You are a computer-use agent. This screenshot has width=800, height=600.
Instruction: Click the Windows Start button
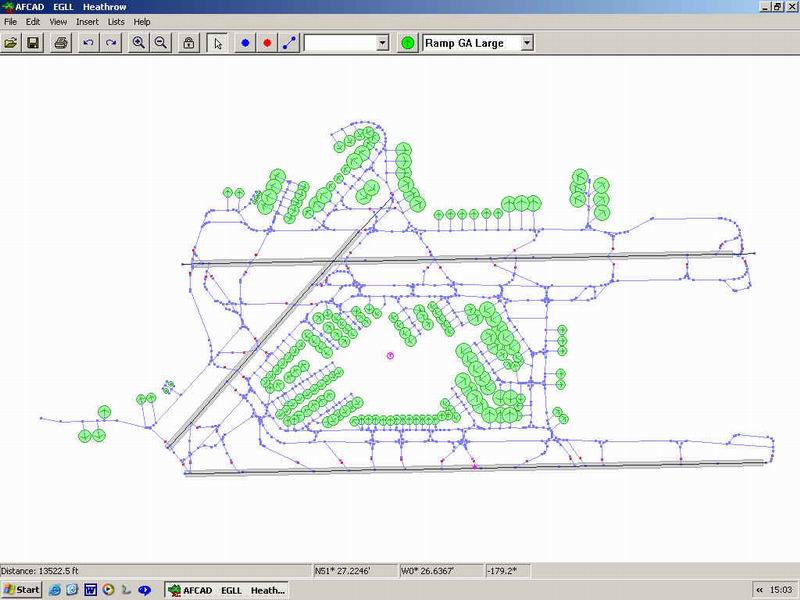(x=21, y=589)
